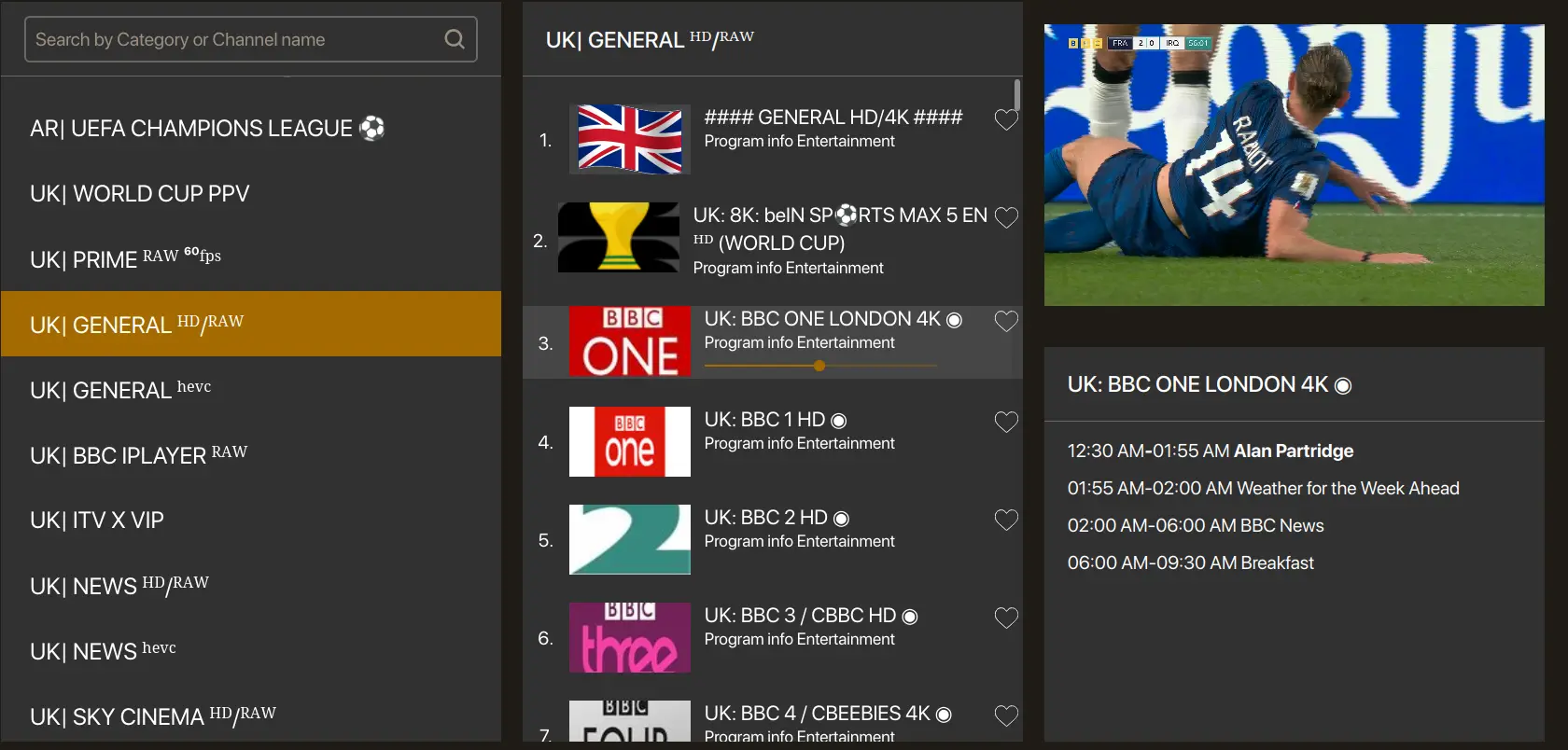Select the UK| ITV X VIP category
This screenshot has width=1568, height=750.
[x=251, y=520]
